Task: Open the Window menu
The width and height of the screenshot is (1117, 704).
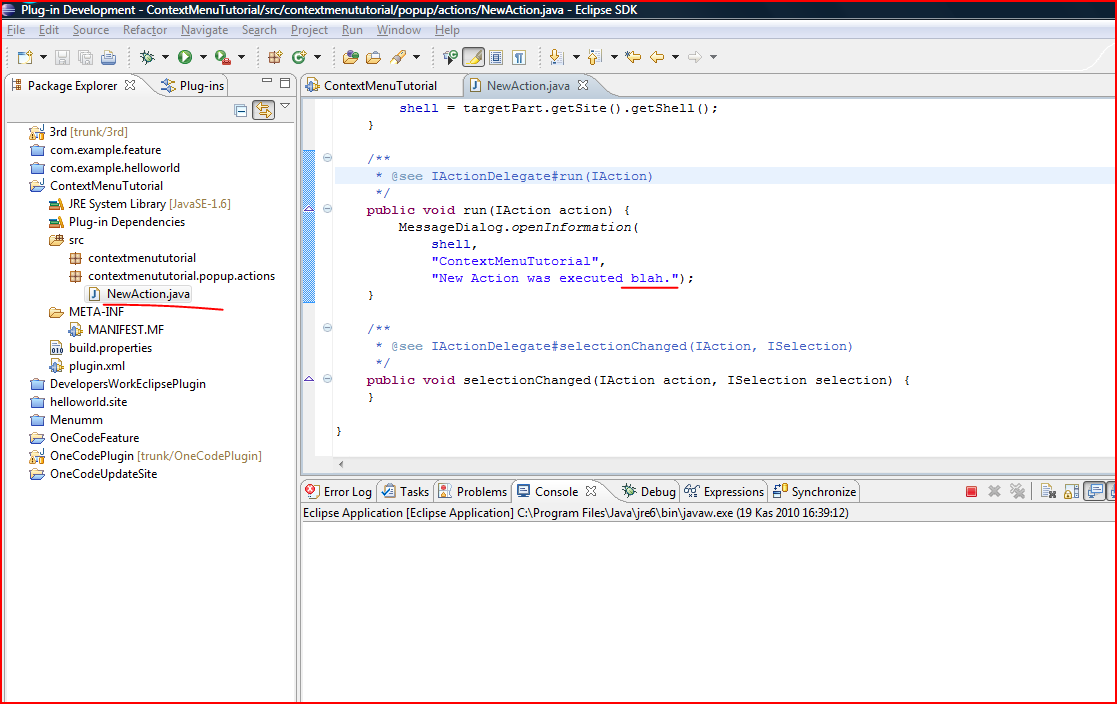Action: [x=399, y=30]
